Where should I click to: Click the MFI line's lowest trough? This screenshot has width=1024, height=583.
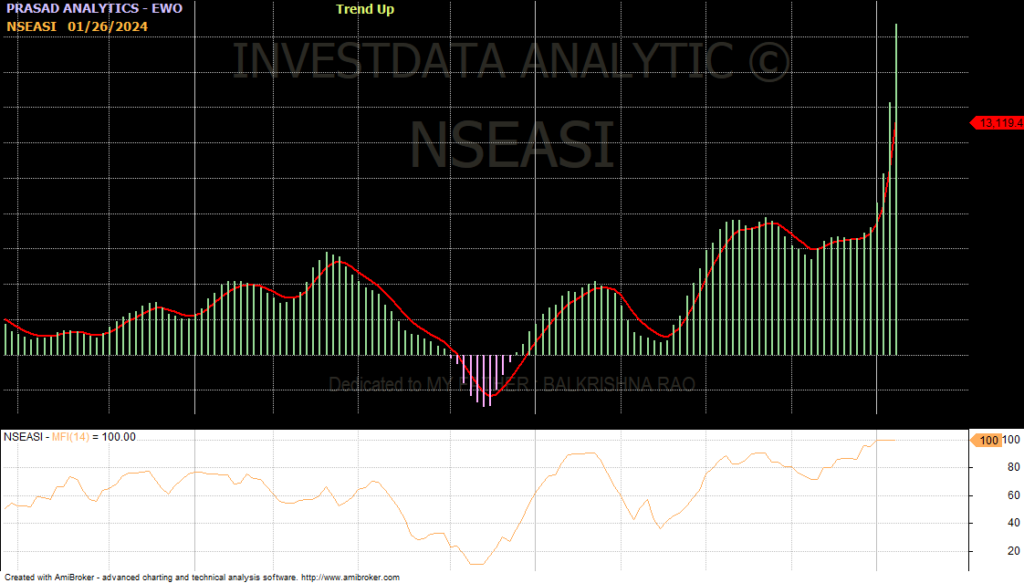475,565
